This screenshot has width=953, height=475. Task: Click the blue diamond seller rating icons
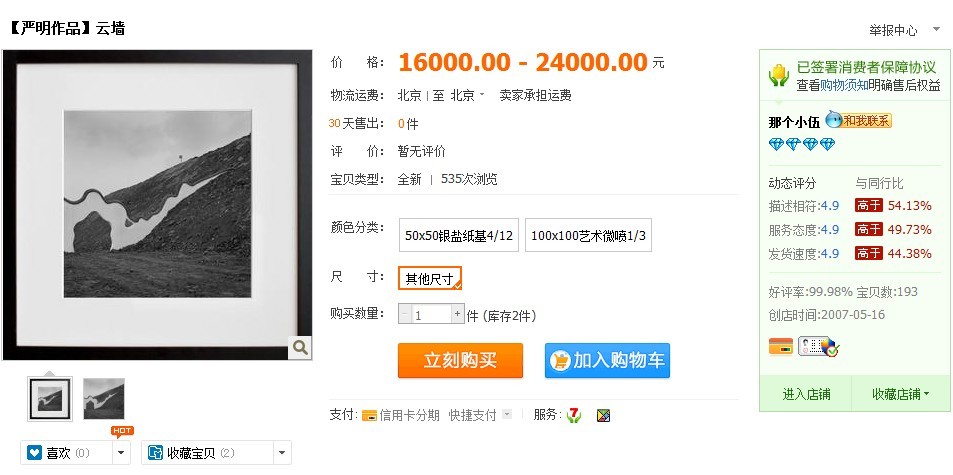point(802,144)
